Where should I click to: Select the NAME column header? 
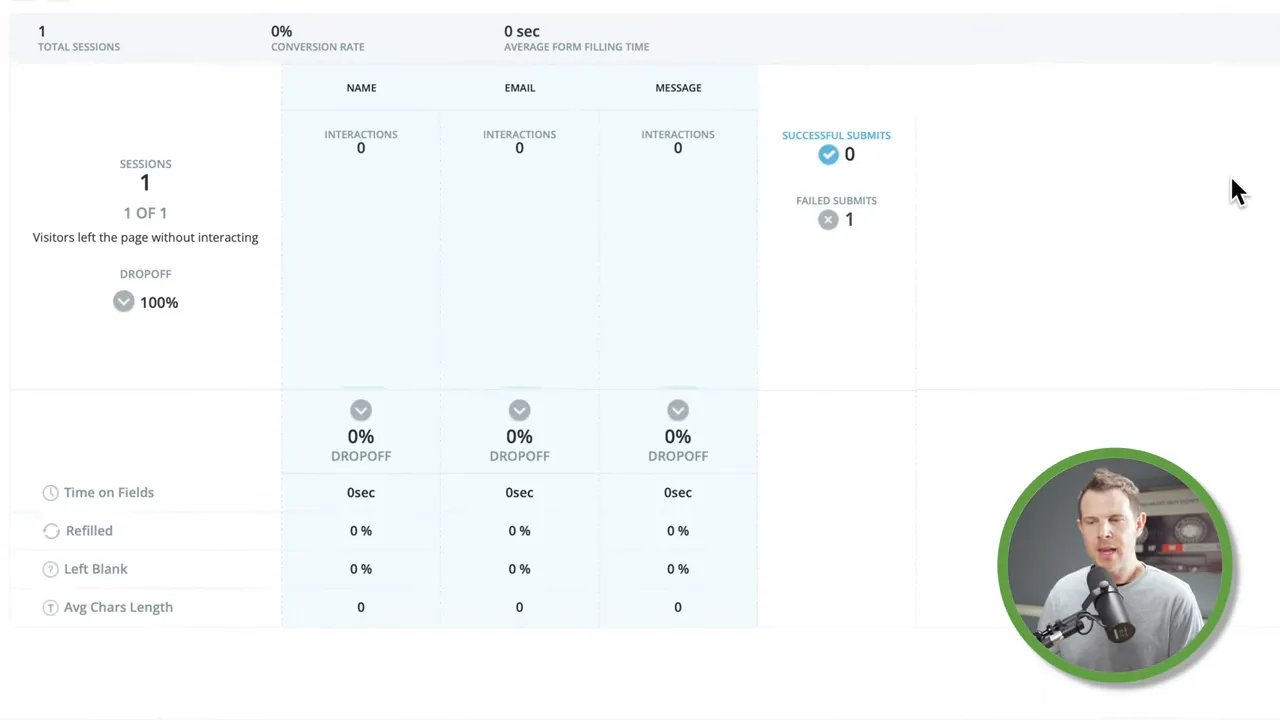pos(361,88)
